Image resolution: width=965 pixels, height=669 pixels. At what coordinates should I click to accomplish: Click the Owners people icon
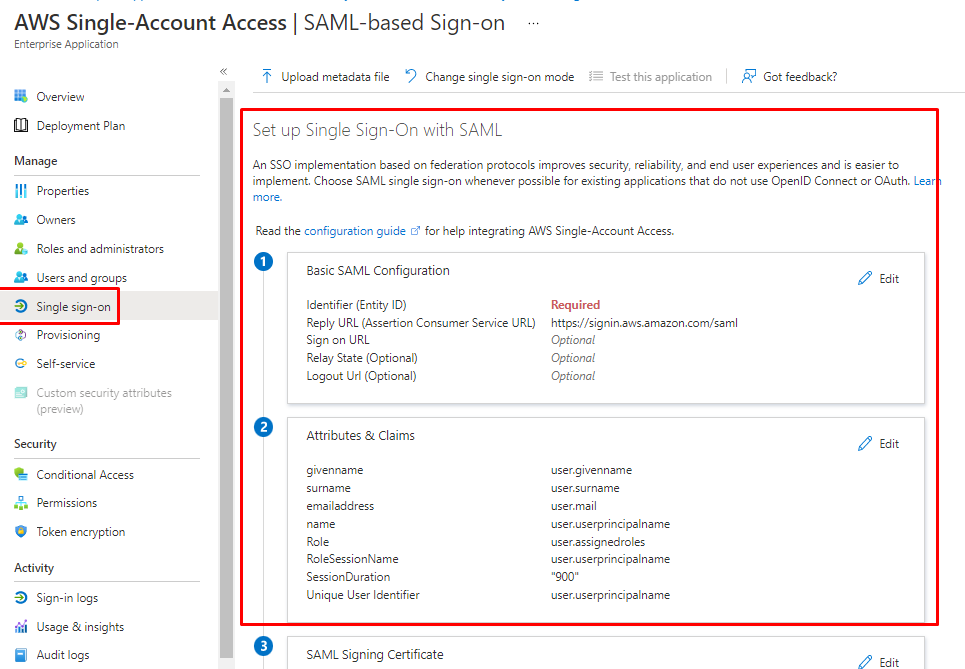(x=20, y=220)
